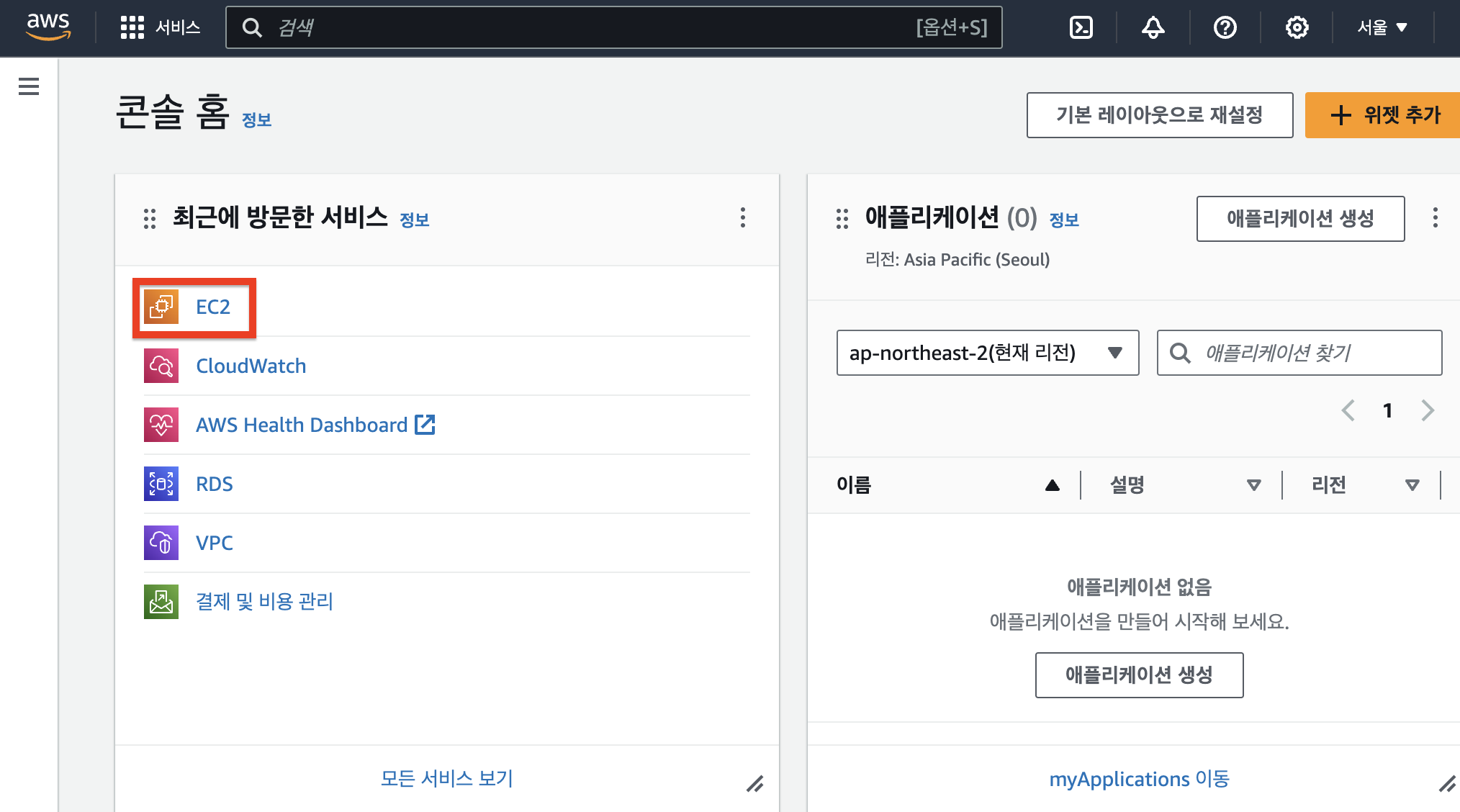Click the RDS service icon
The width and height of the screenshot is (1460, 812).
coord(161,484)
